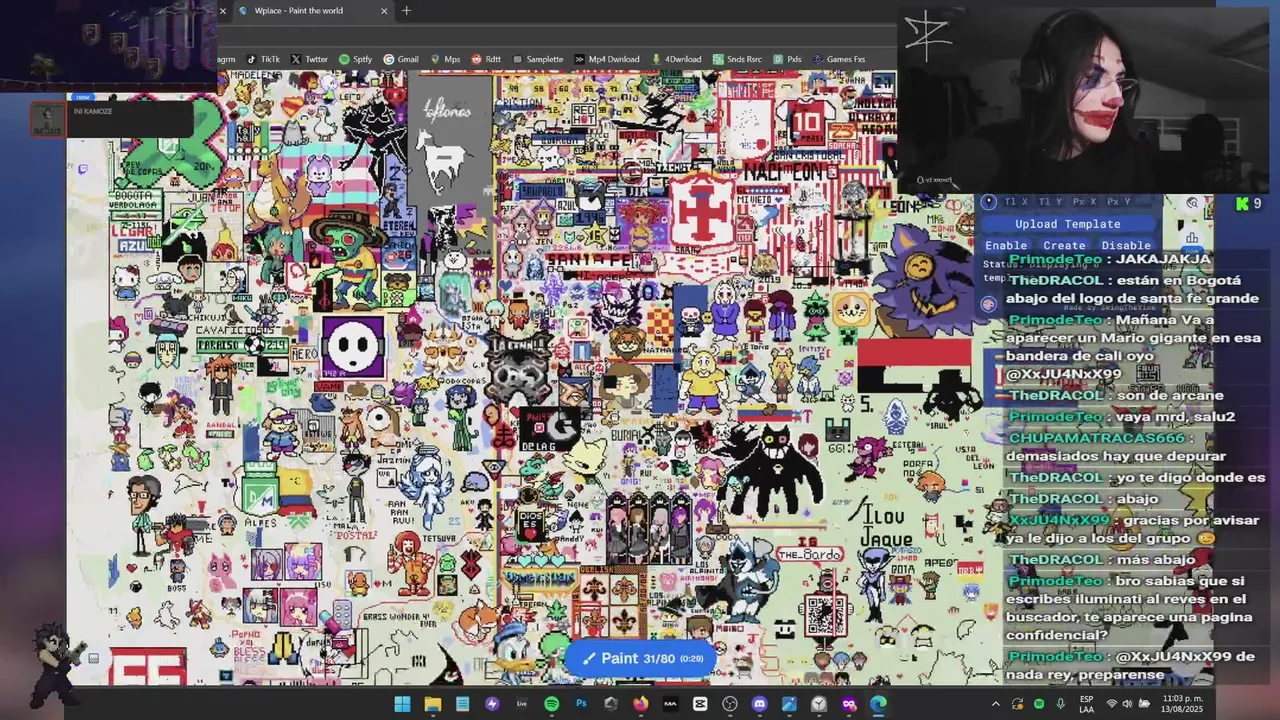1280x720 pixels.
Task: Open CapCut from the taskbar
Action: [x=700, y=704]
